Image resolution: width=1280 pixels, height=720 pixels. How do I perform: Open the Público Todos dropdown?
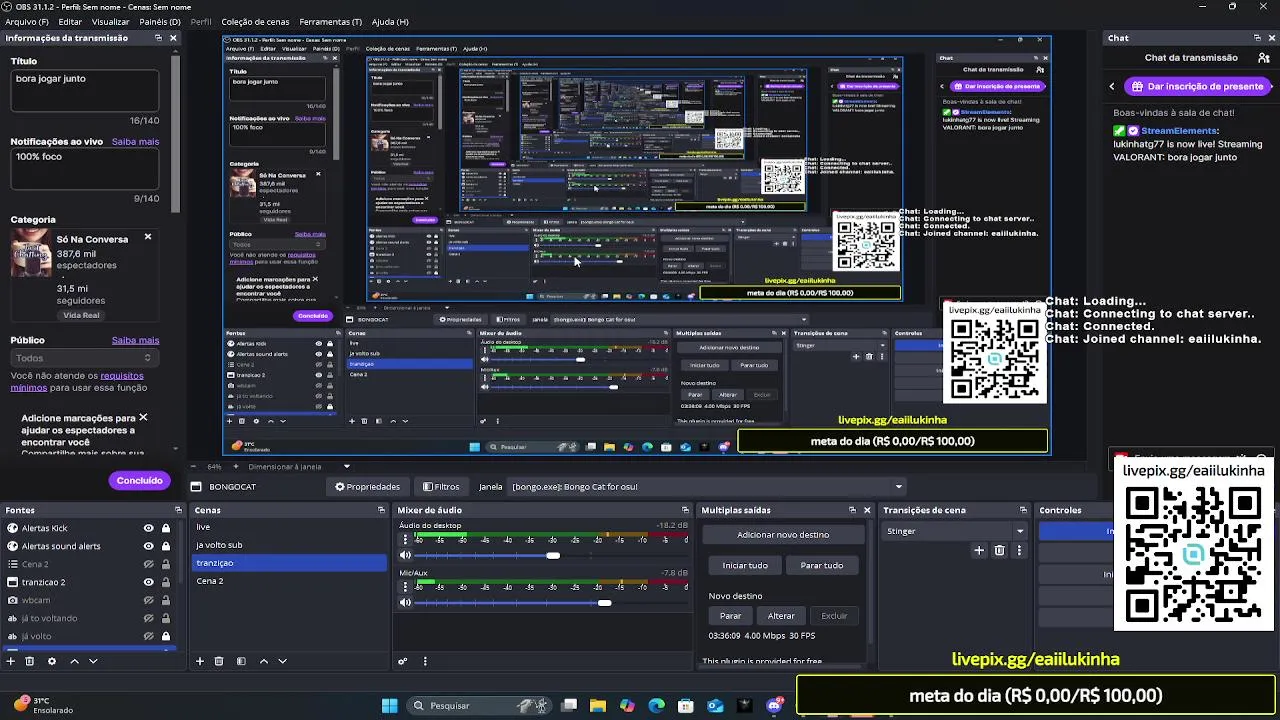click(83, 358)
